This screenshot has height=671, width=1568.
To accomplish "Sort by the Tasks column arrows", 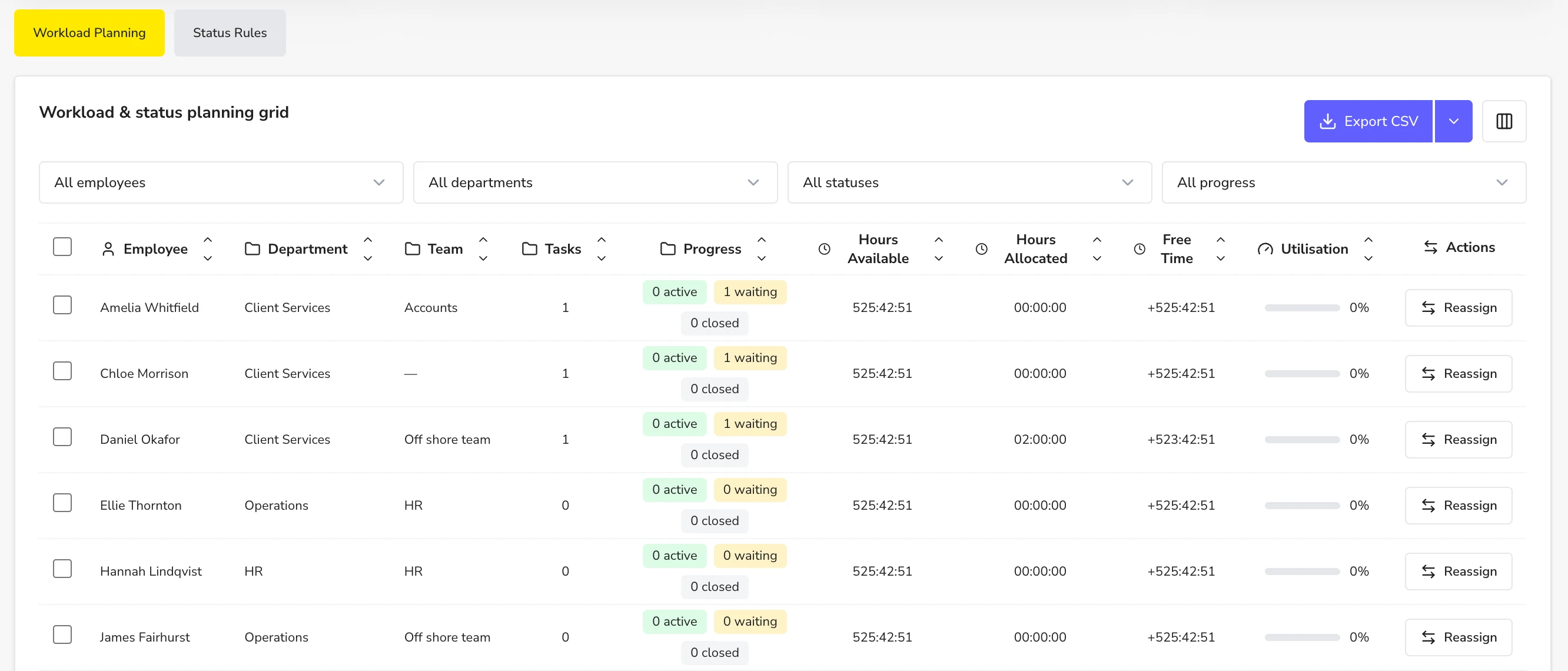I will (x=602, y=248).
